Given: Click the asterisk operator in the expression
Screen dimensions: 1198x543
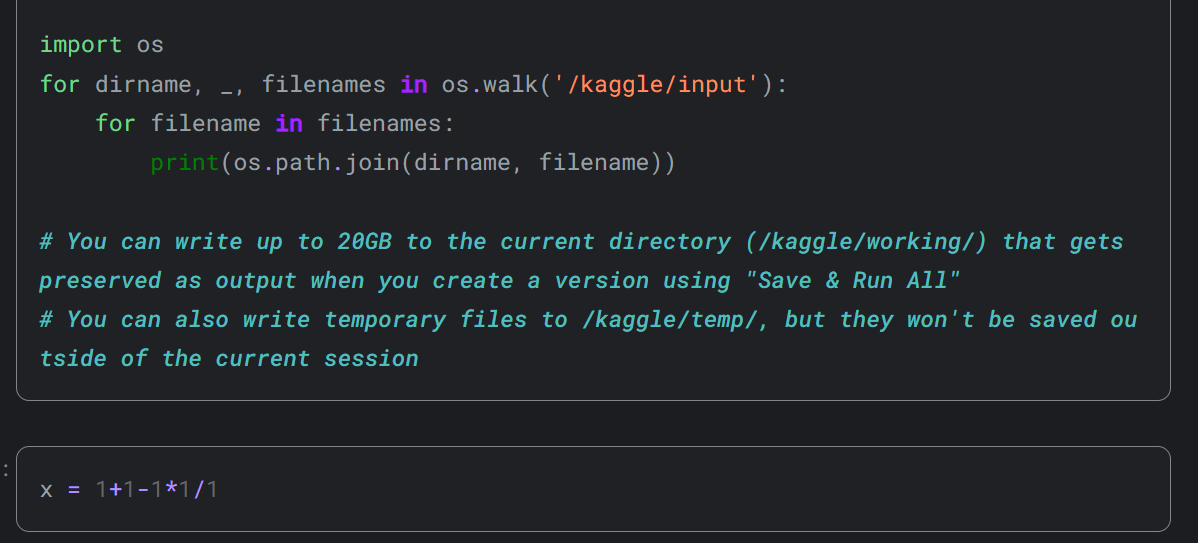Looking at the screenshot, I should point(170,487).
